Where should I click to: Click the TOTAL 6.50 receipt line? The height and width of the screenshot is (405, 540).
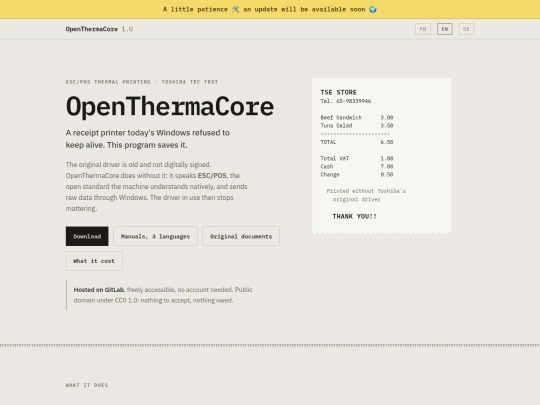click(357, 142)
